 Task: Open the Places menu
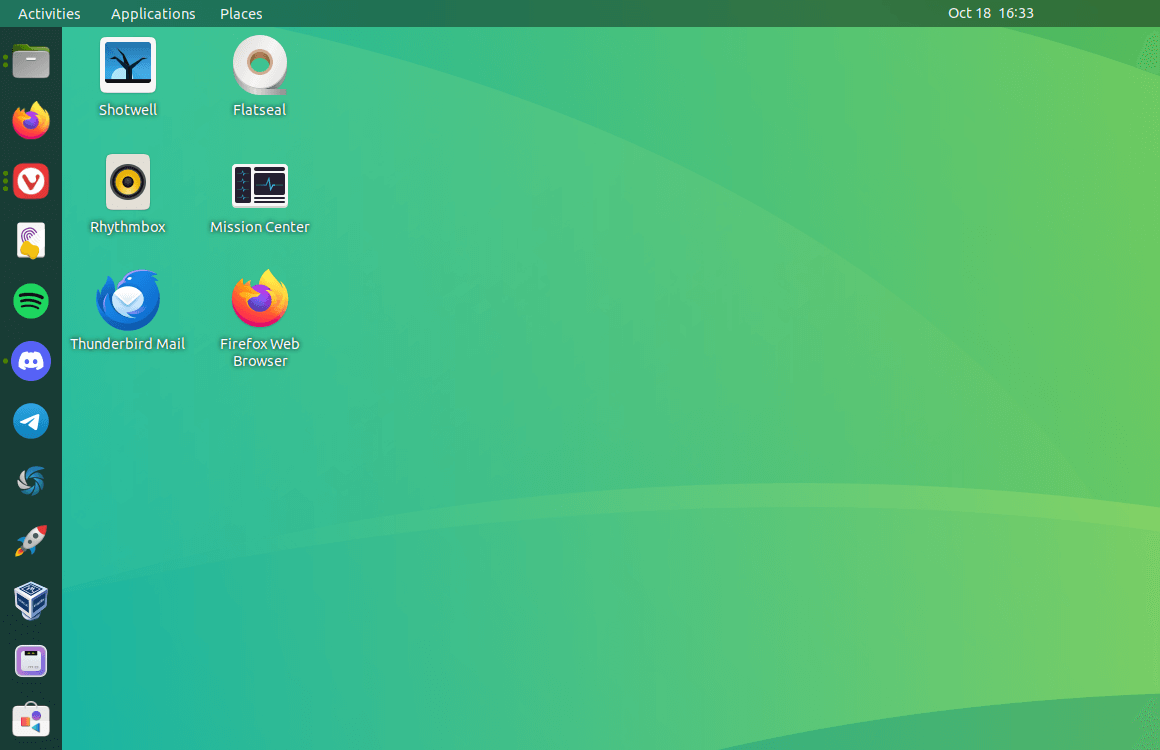(240, 13)
